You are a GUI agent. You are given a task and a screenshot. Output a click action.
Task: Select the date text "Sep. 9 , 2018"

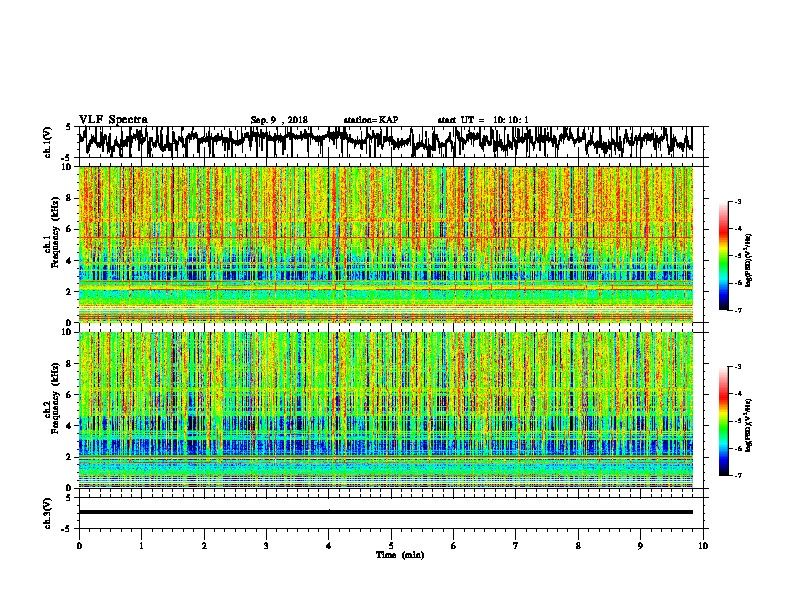279,120
